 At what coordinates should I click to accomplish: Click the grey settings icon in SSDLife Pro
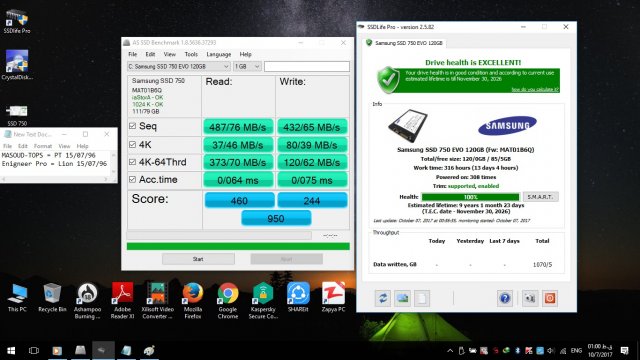[x=530, y=298]
